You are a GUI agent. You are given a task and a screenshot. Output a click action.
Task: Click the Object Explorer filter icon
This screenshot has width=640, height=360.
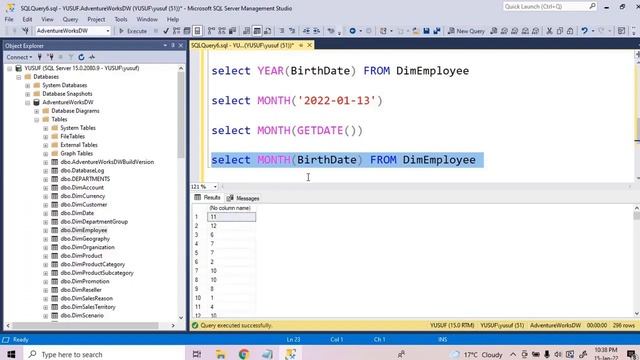[x=71, y=57]
